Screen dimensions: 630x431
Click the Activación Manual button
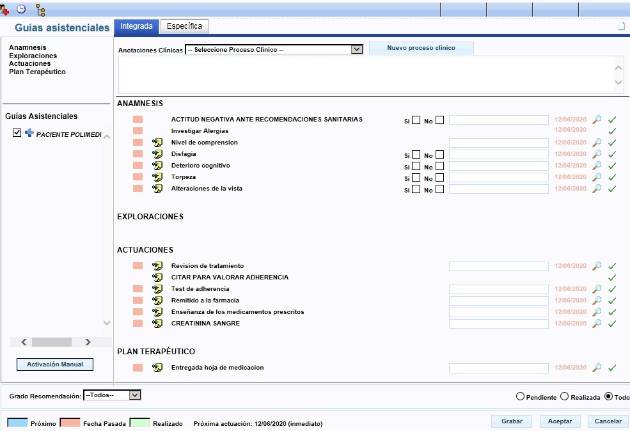(56, 364)
